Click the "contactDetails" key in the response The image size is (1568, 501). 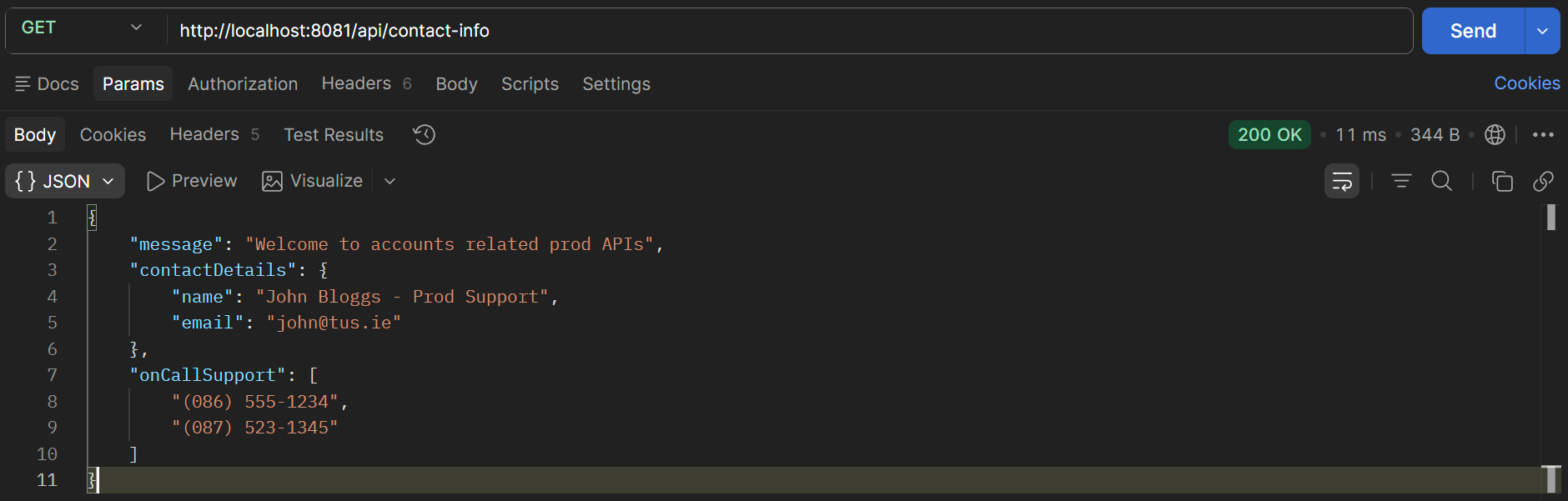(213, 270)
